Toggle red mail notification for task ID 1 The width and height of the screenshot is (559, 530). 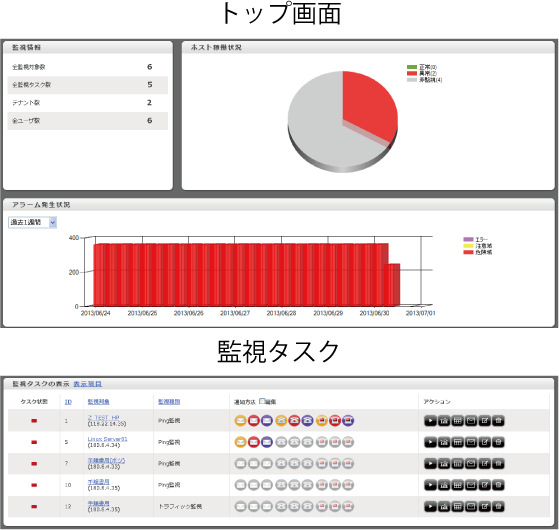point(253,421)
